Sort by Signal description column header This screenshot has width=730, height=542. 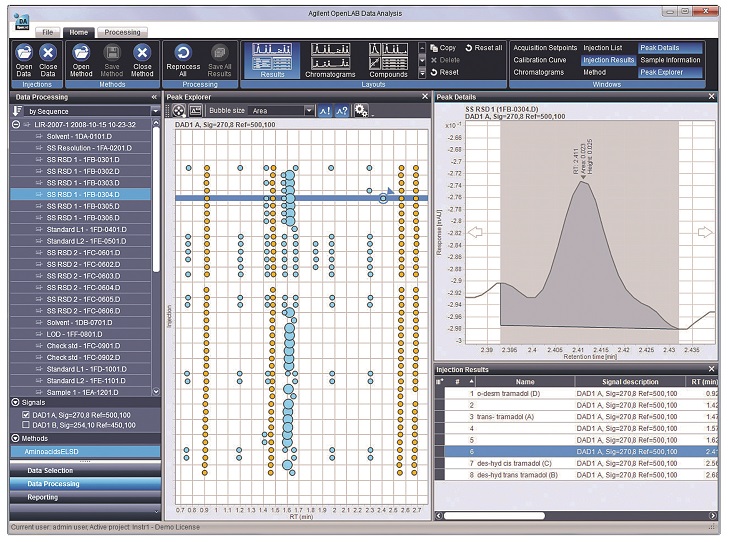point(630,381)
